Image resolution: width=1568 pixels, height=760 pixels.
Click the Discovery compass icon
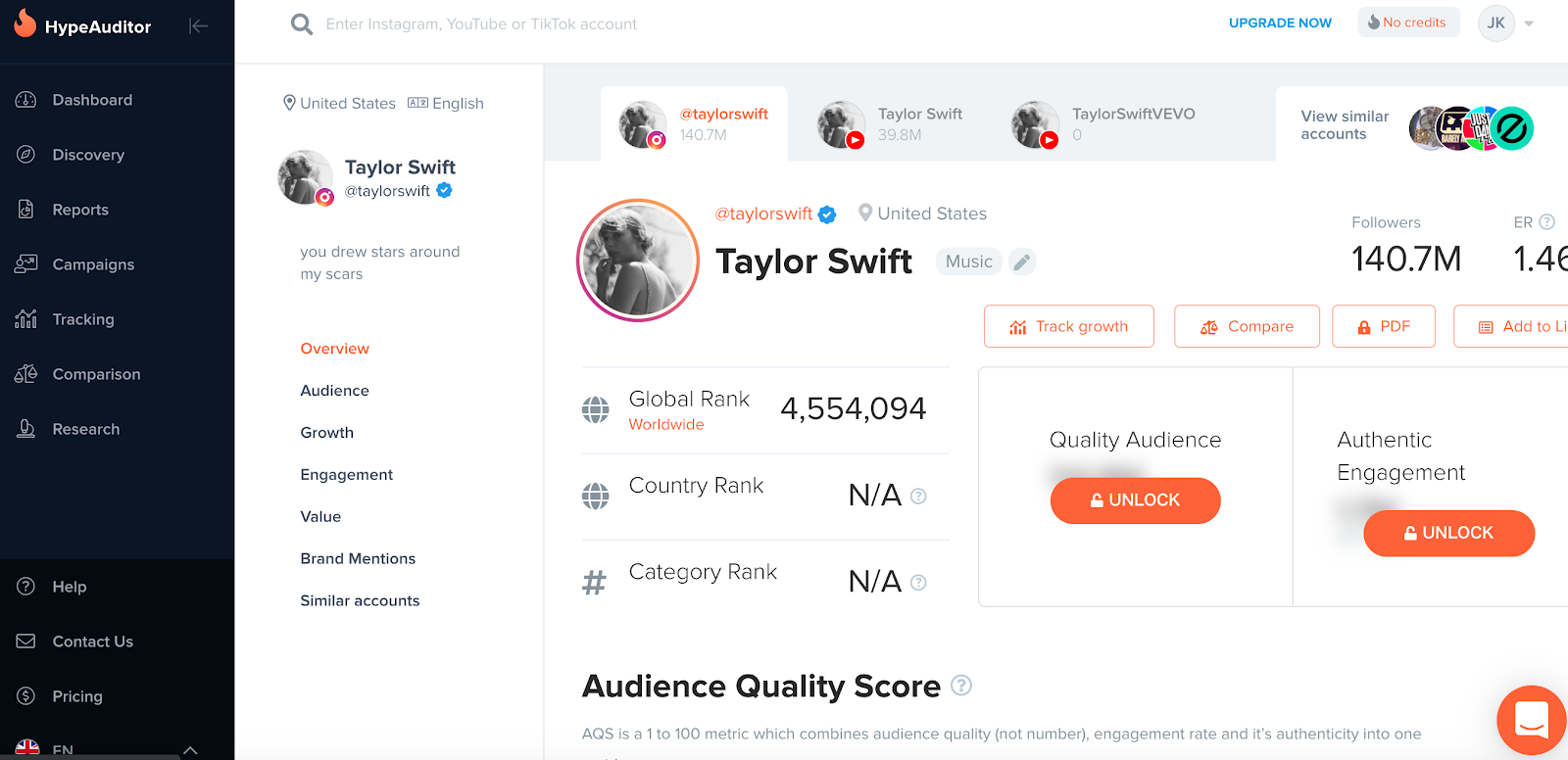click(x=26, y=155)
